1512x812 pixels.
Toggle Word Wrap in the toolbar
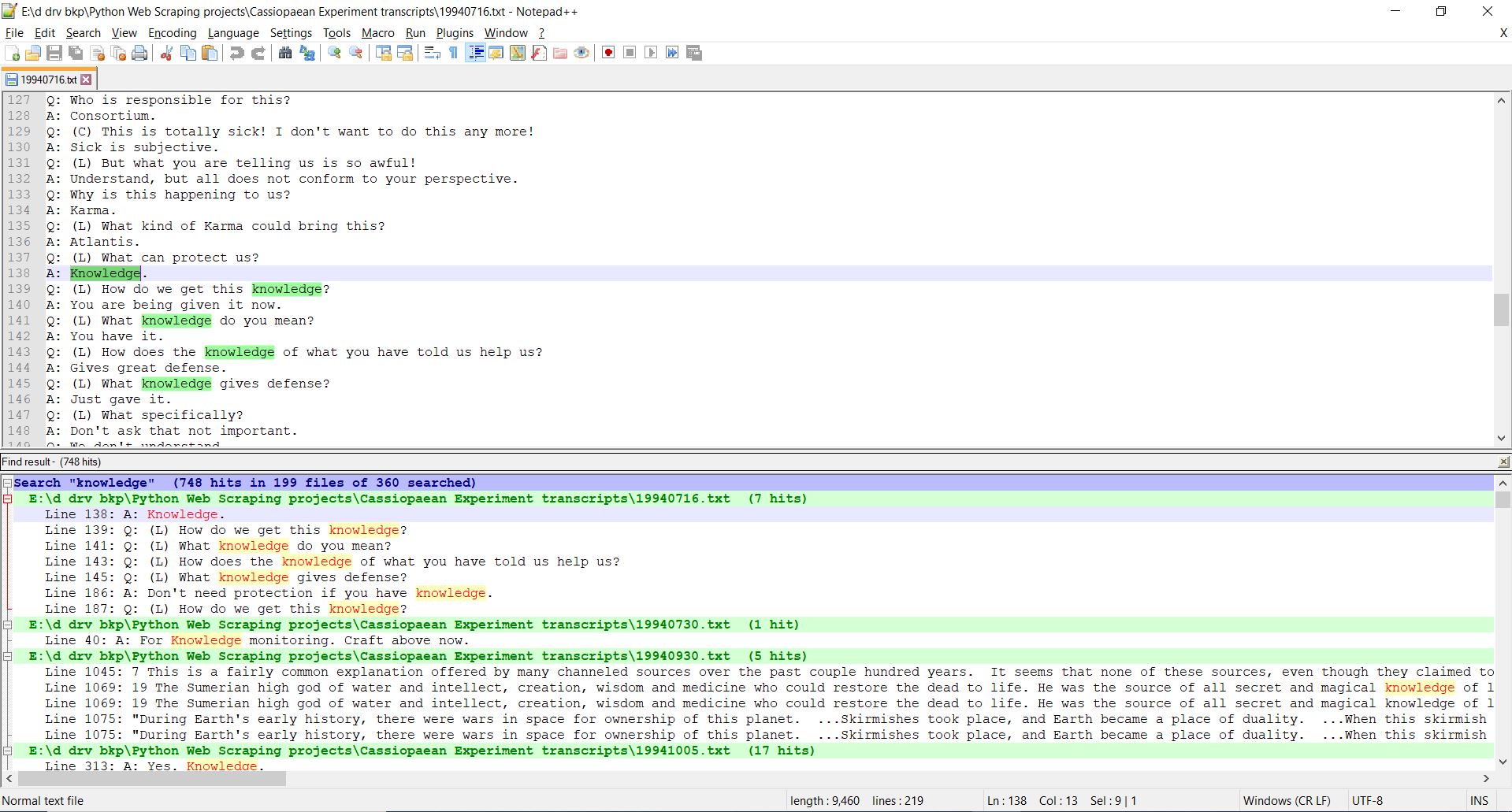click(432, 53)
